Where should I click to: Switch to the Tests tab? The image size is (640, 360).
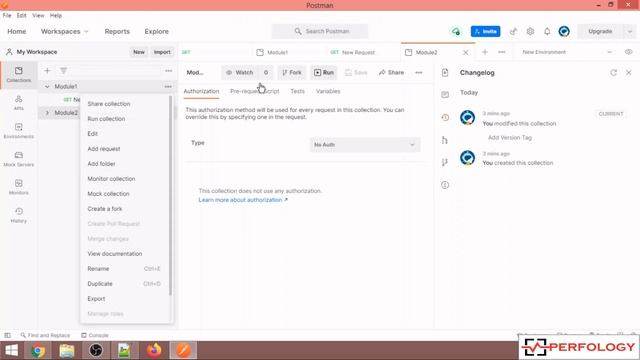[x=298, y=91]
